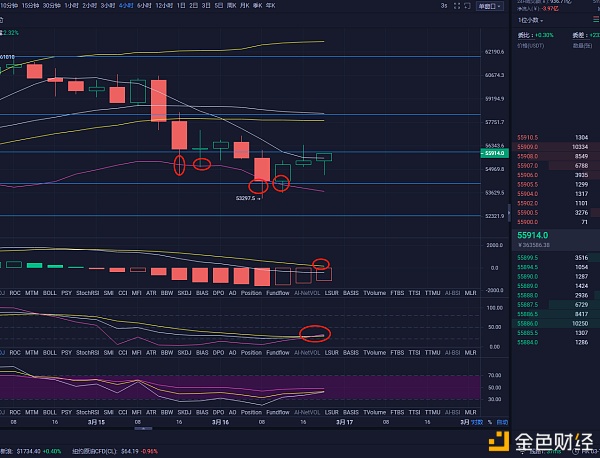Select FTBS in bottom indicator row above time axis
The width and height of the screenshot is (600, 458).
point(397,412)
